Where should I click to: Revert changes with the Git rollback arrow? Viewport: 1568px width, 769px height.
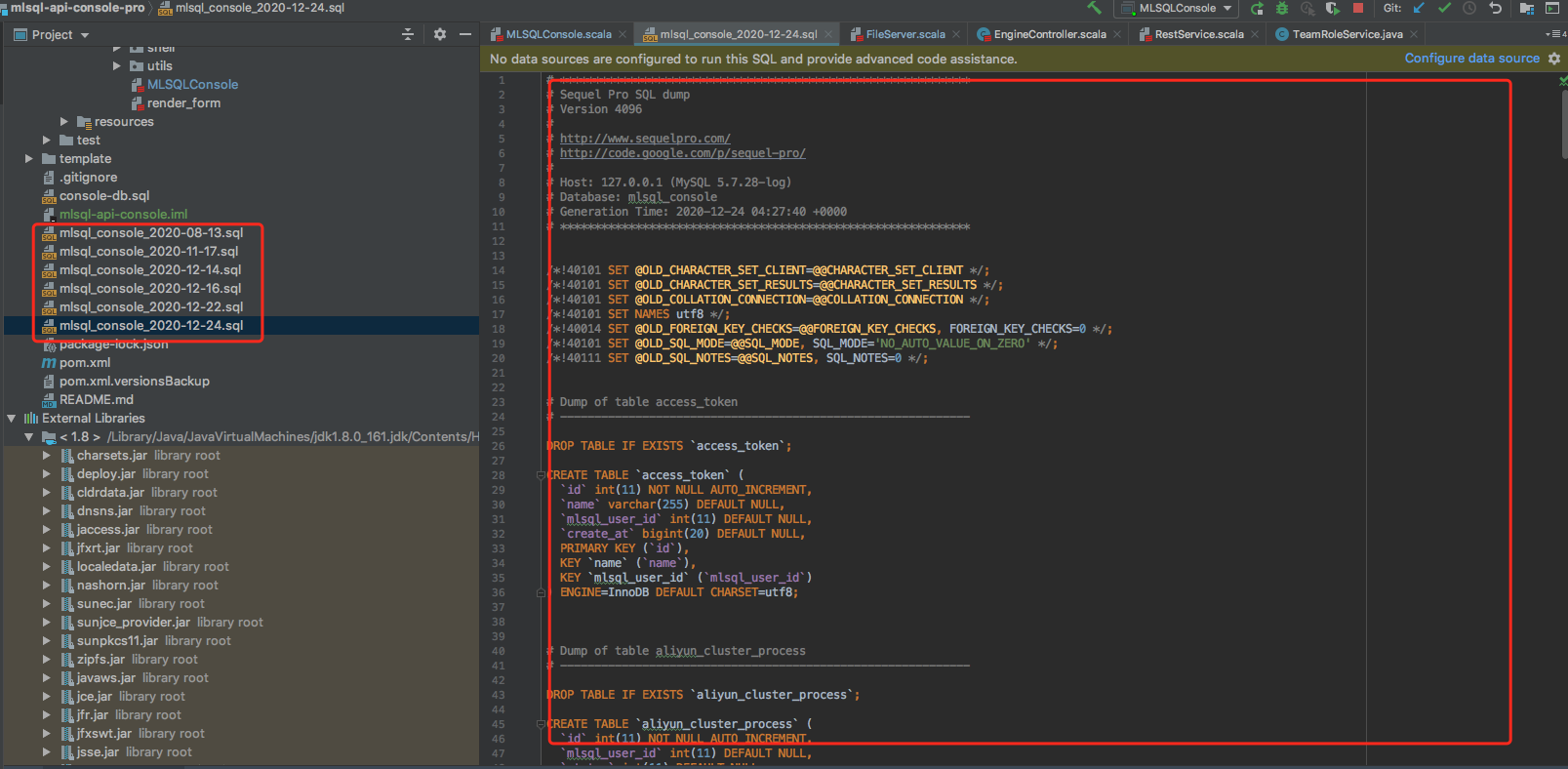click(1495, 8)
